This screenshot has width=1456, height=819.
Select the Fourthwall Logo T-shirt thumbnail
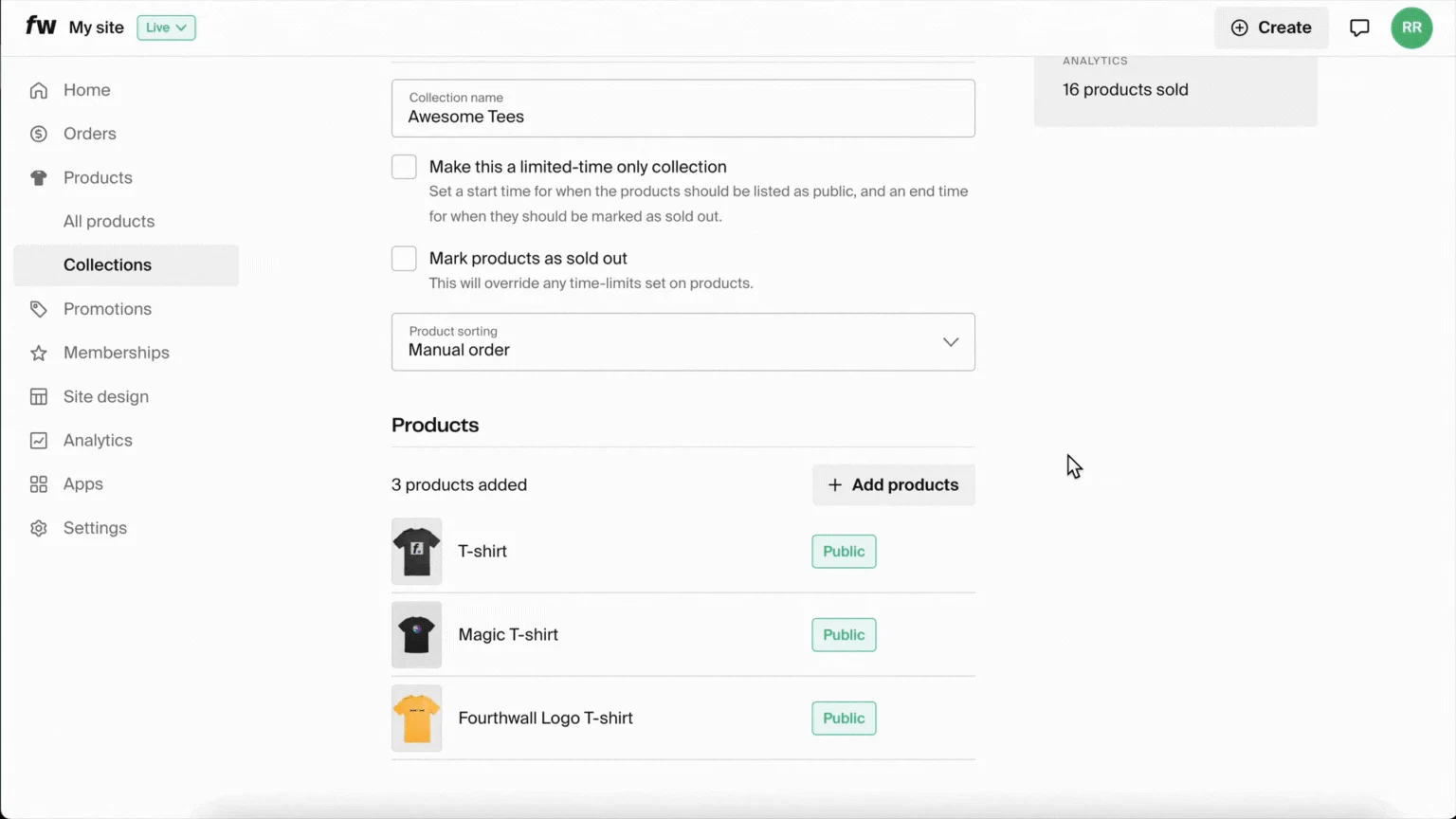pyautogui.click(x=416, y=718)
